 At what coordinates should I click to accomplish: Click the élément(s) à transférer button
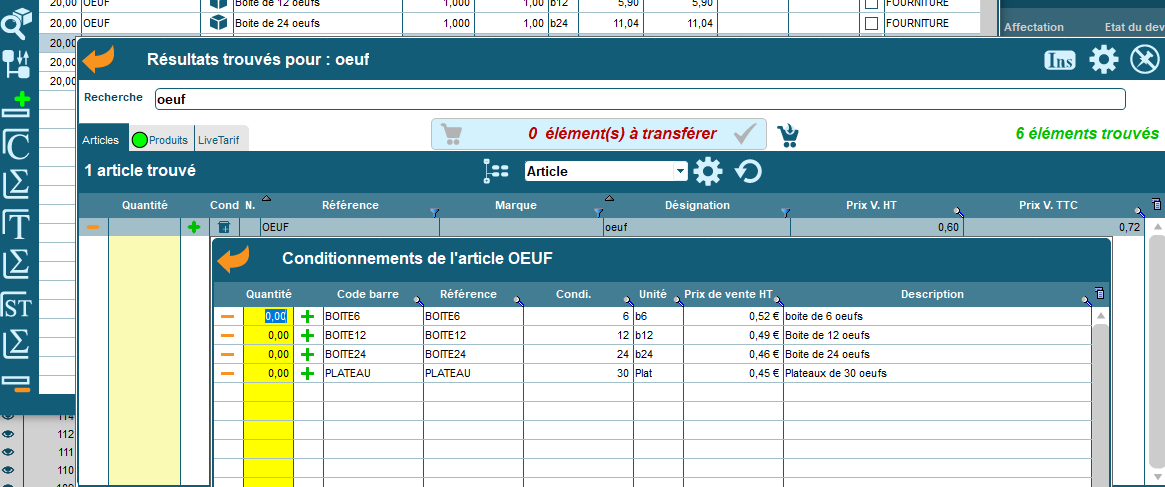click(598, 134)
